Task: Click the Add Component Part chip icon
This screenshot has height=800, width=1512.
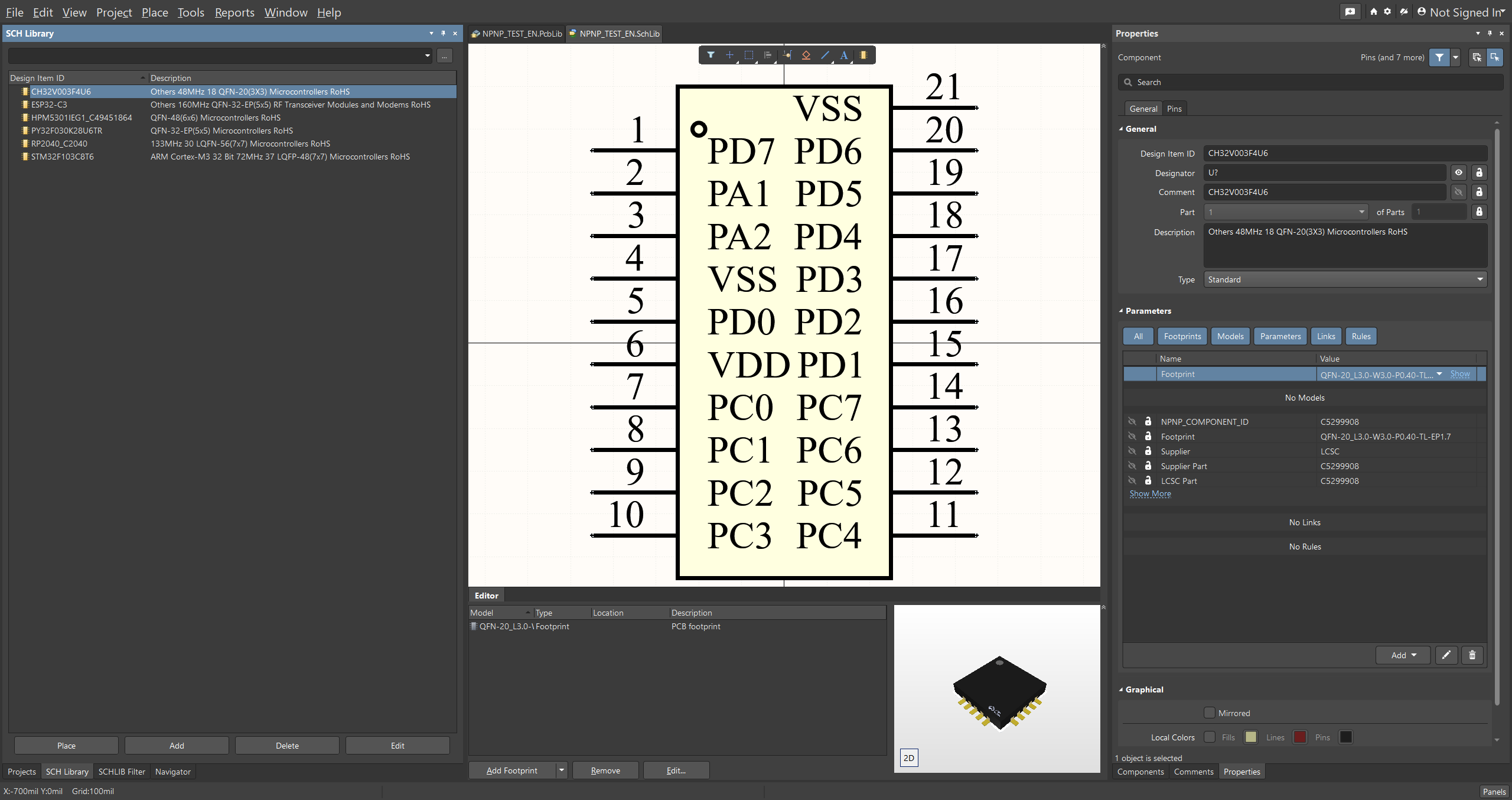Action: click(x=863, y=55)
